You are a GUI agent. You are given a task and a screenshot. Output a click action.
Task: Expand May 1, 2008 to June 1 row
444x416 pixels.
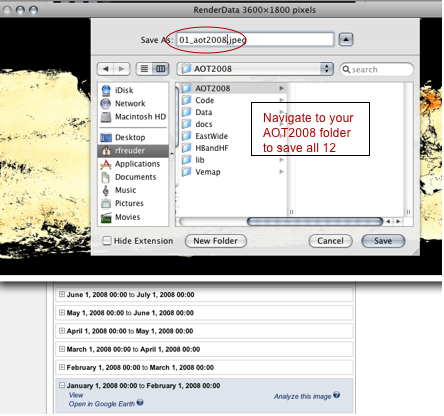(x=62, y=313)
